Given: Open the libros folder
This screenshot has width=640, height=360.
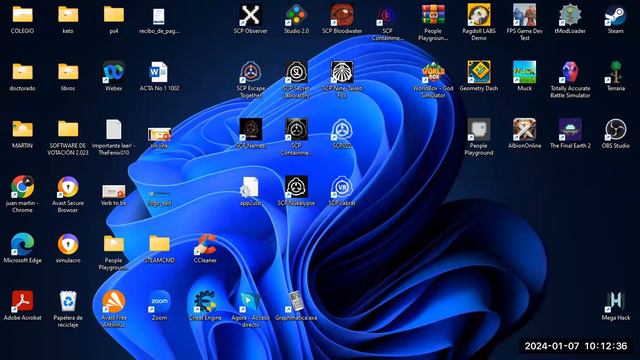Looking at the screenshot, I should click(x=68, y=72).
